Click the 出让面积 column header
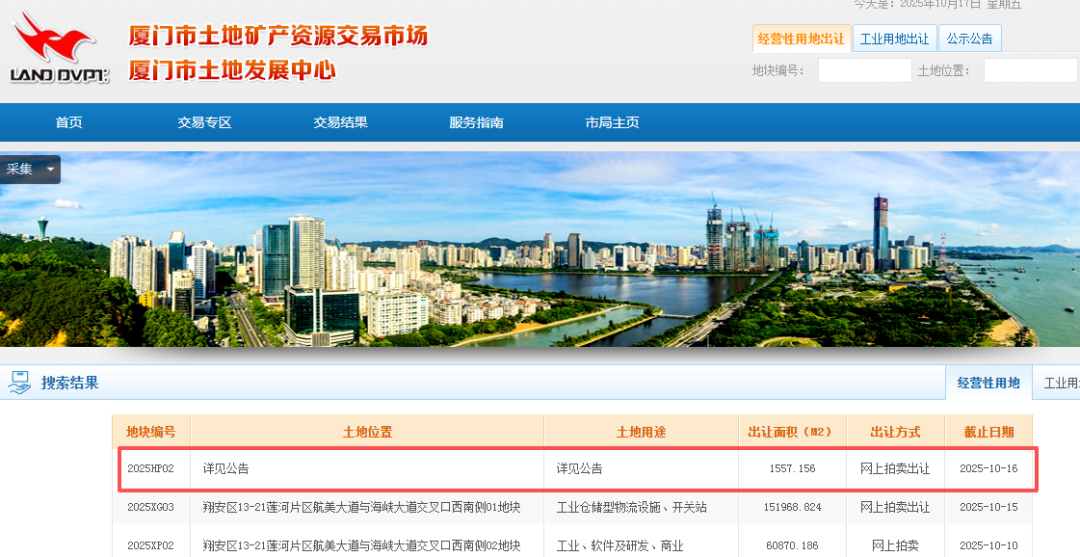The width and height of the screenshot is (1080, 557). pyautogui.click(x=791, y=432)
